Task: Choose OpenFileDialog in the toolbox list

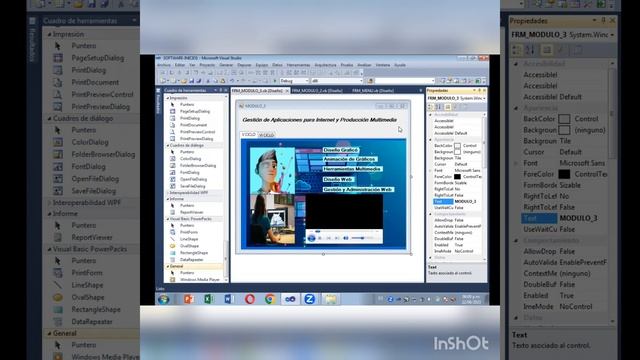Action: pos(193,179)
